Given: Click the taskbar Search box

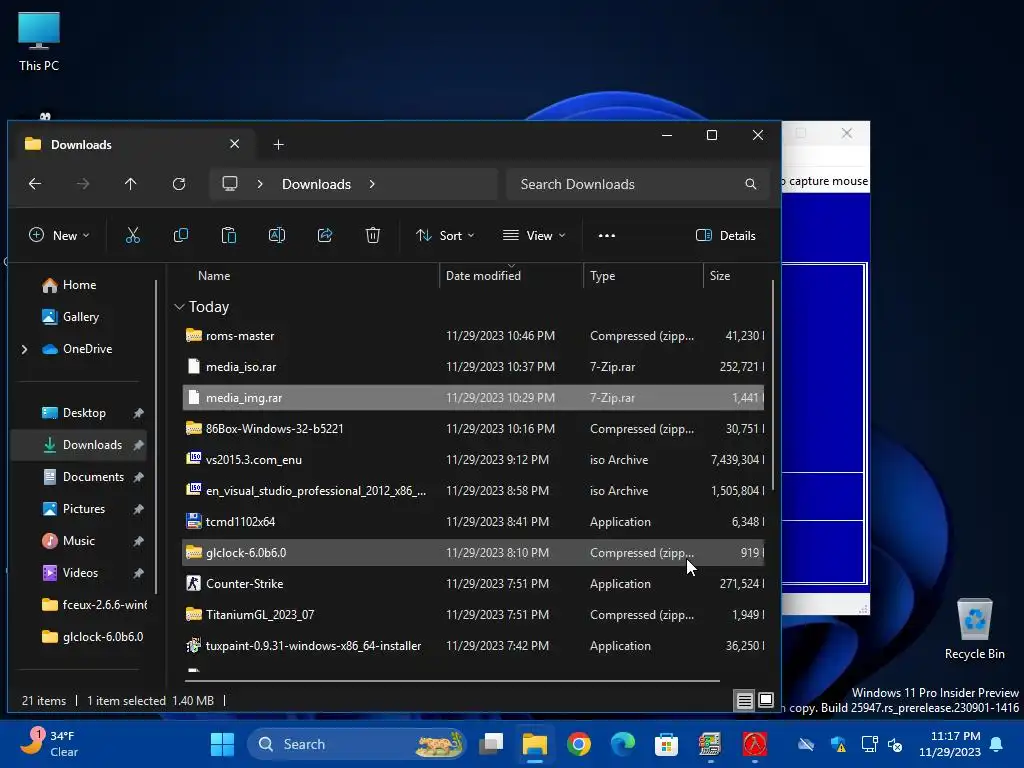Looking at the screenshot, I should pos(357,744).
